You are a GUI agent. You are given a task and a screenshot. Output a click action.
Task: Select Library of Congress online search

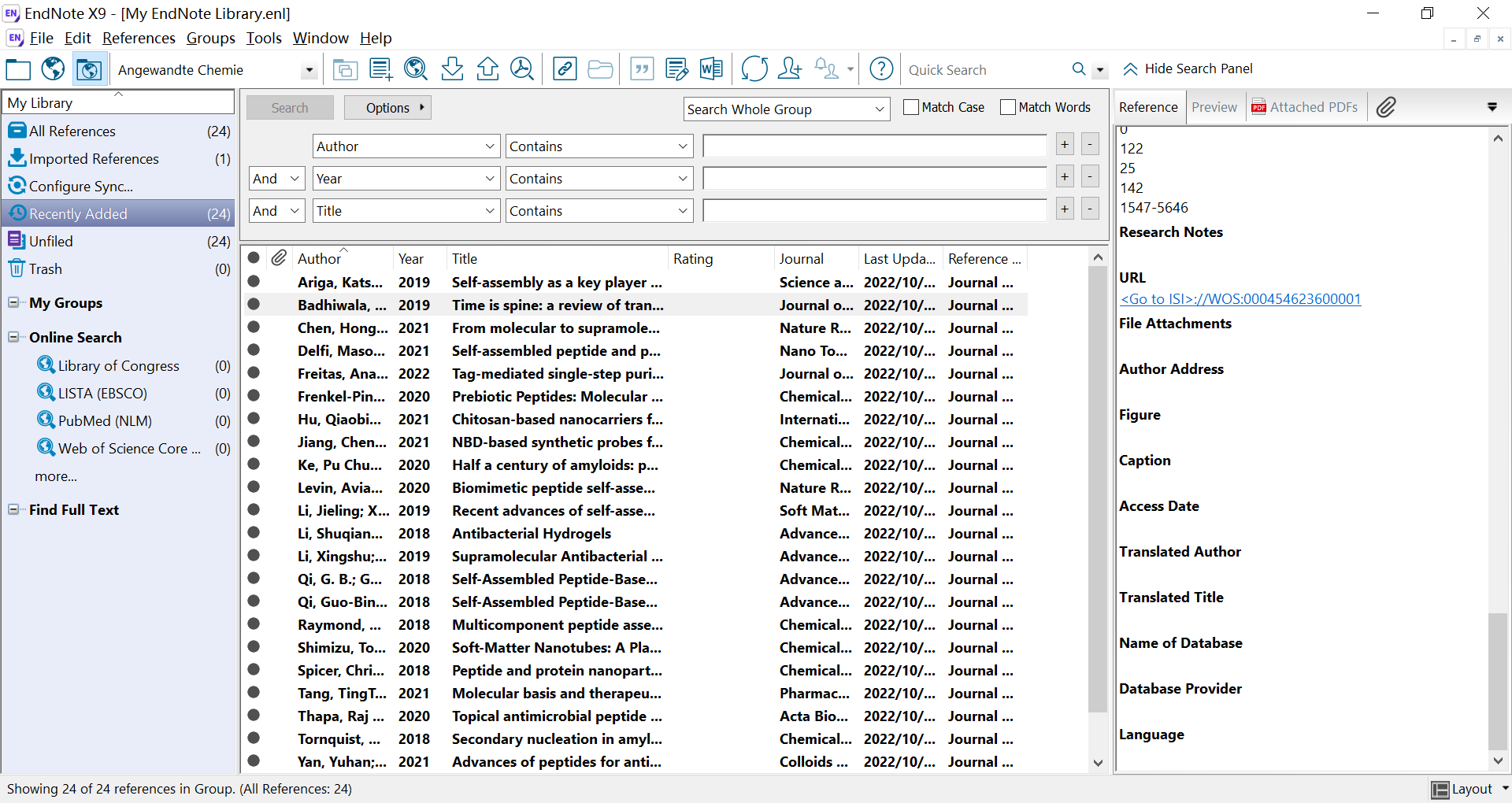coord(118,366)
